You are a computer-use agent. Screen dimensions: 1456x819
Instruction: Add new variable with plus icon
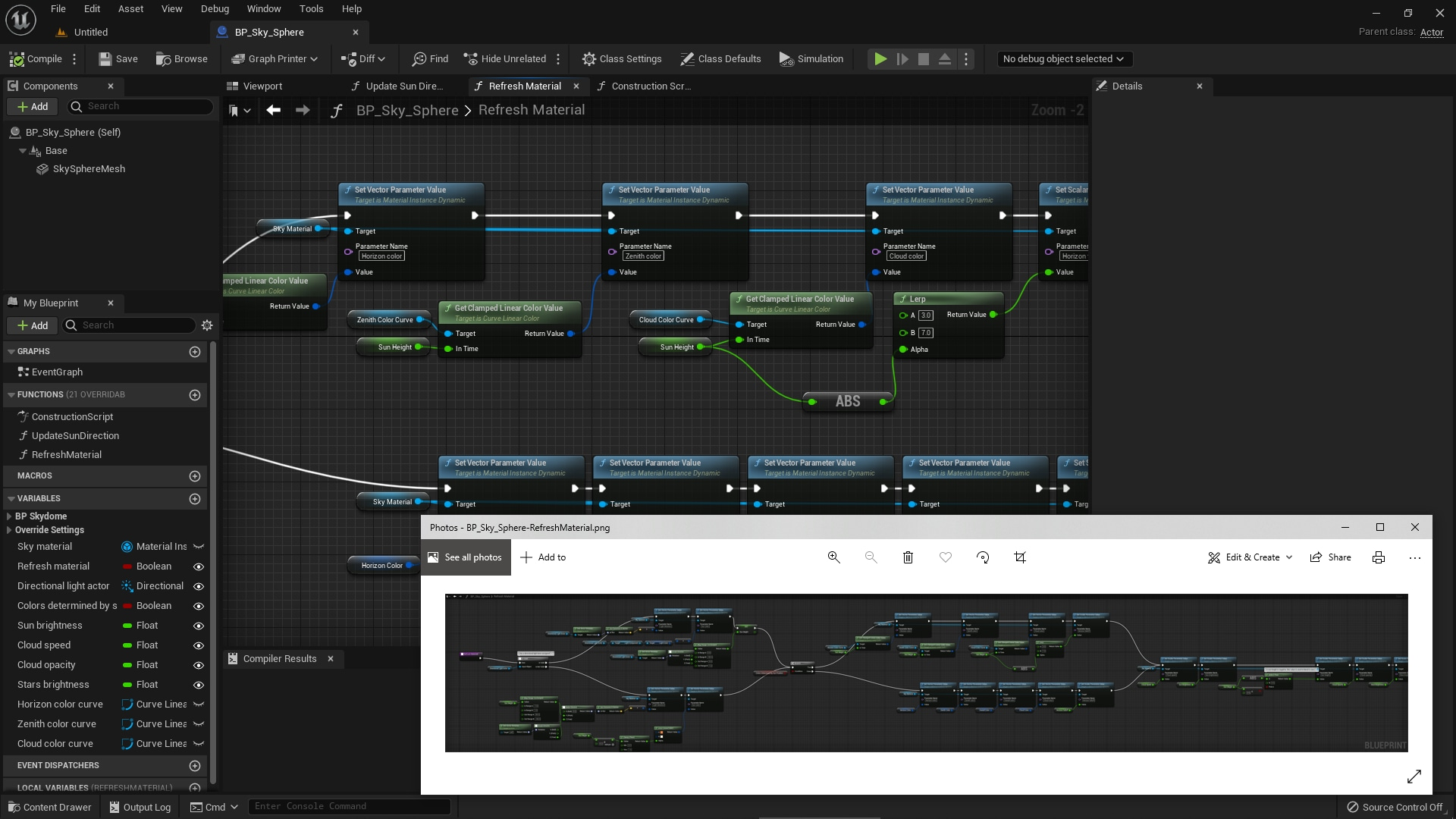click(x=195, y=499)
